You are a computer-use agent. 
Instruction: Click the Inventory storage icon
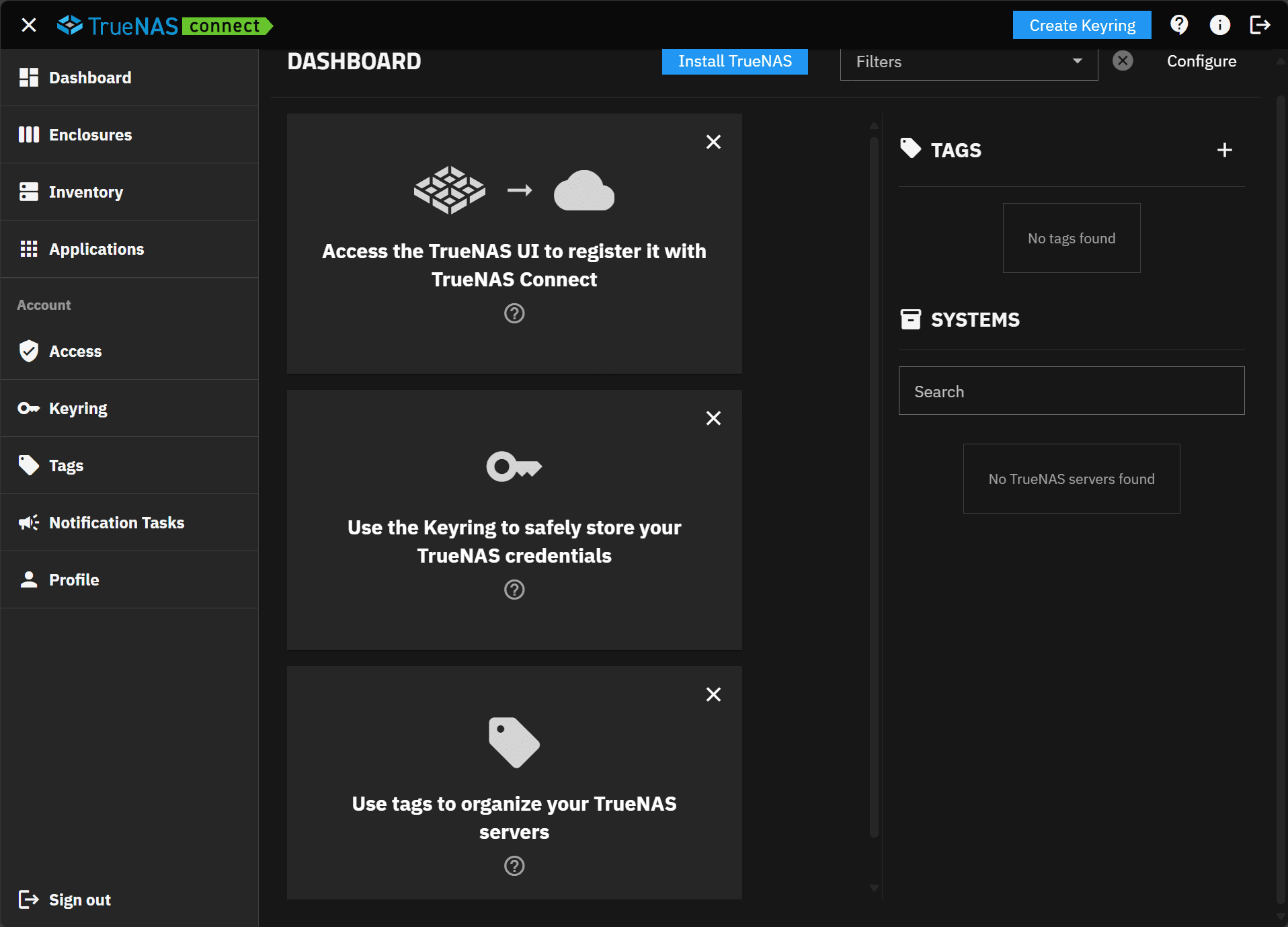point(29,192)
